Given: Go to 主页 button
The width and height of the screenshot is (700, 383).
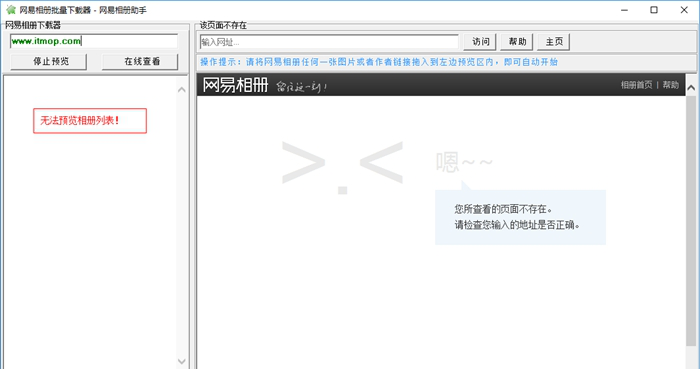Looking at the screenshot, I should point(554,42).
